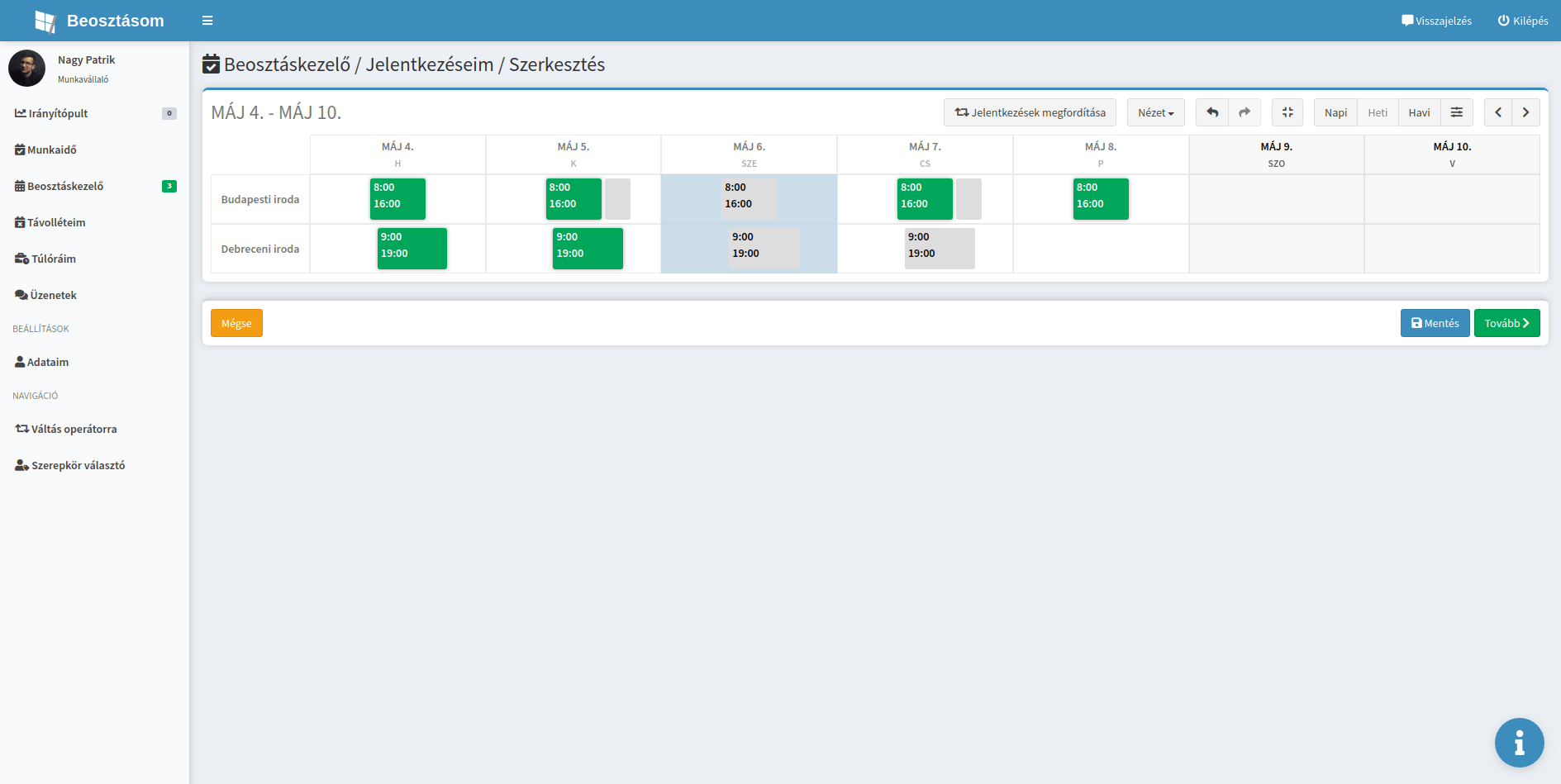This screenshot has width=1561, height=784.
Task: Toggle Máj 7 Debreceni 9:00-19:00 shift
Action: click(940, 249)
